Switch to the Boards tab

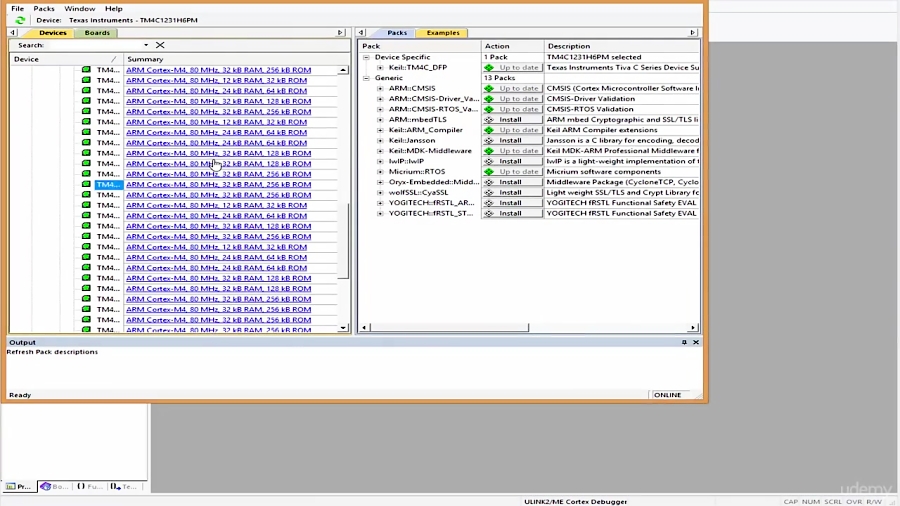97,33
